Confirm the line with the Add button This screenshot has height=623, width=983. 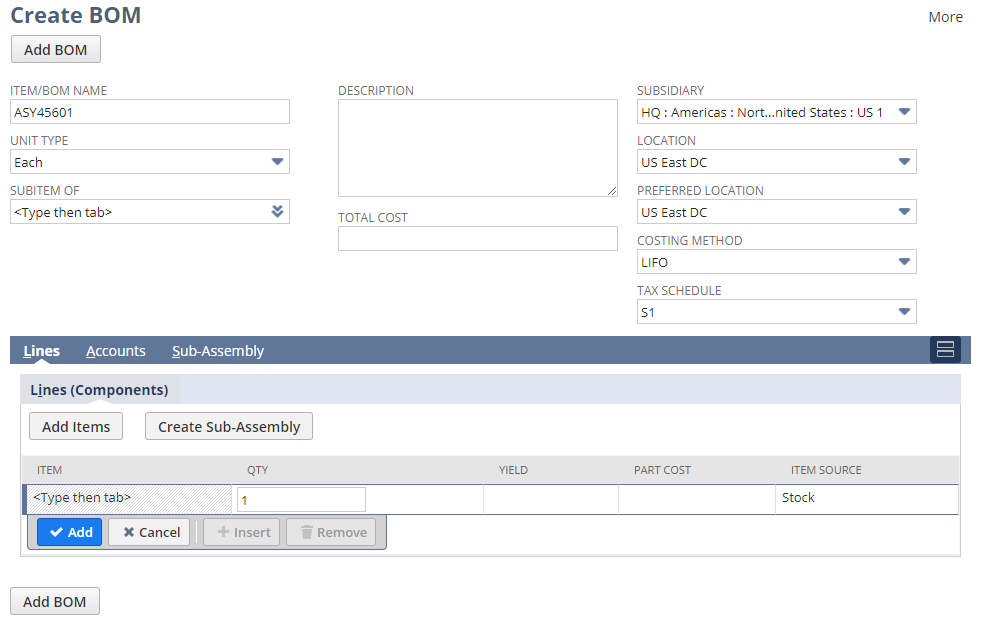(x=70, y=532)
